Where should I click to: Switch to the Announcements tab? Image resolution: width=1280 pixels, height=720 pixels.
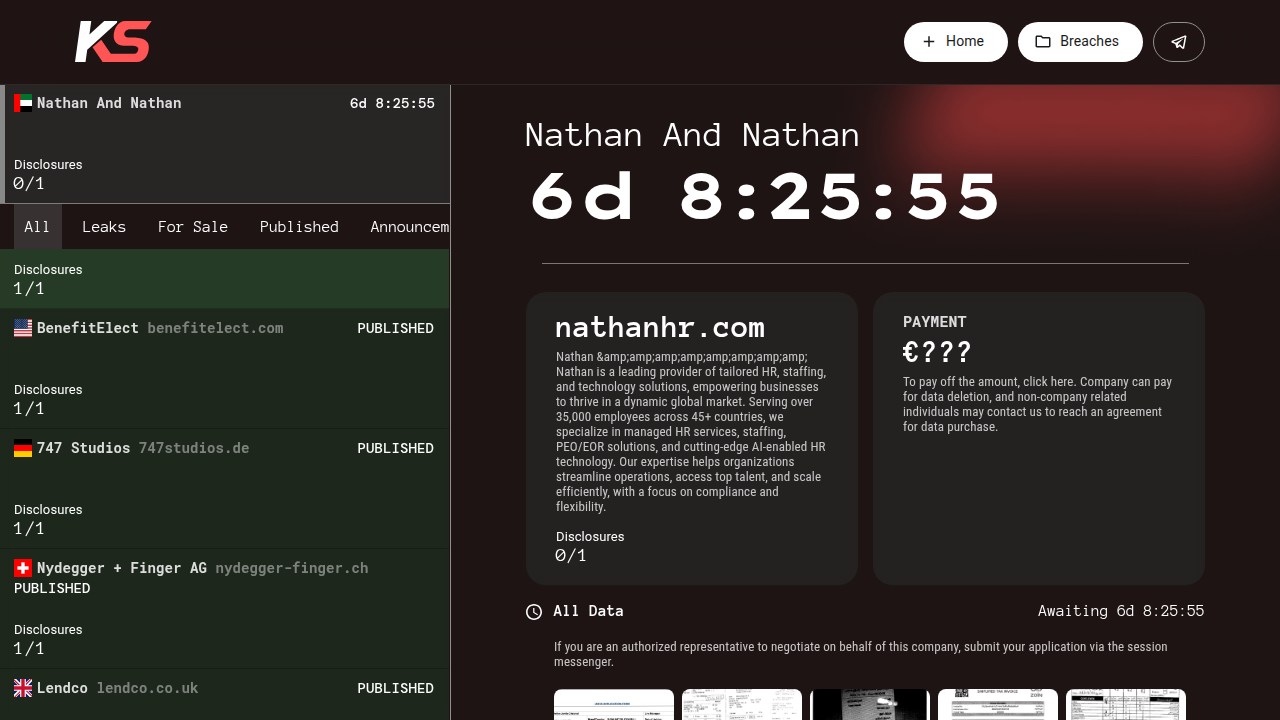tap(409, 227)
